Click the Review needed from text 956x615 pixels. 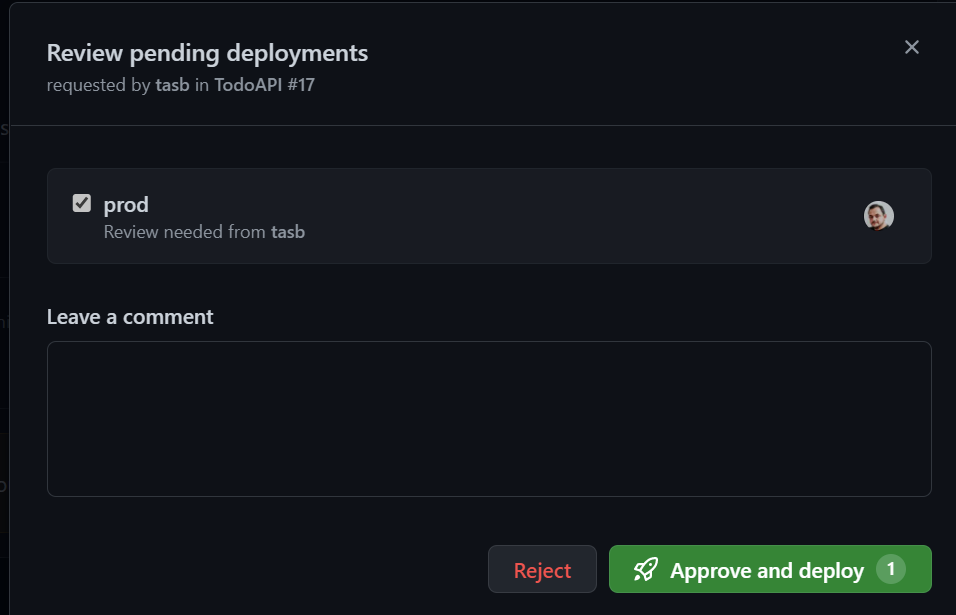point(185,232)
